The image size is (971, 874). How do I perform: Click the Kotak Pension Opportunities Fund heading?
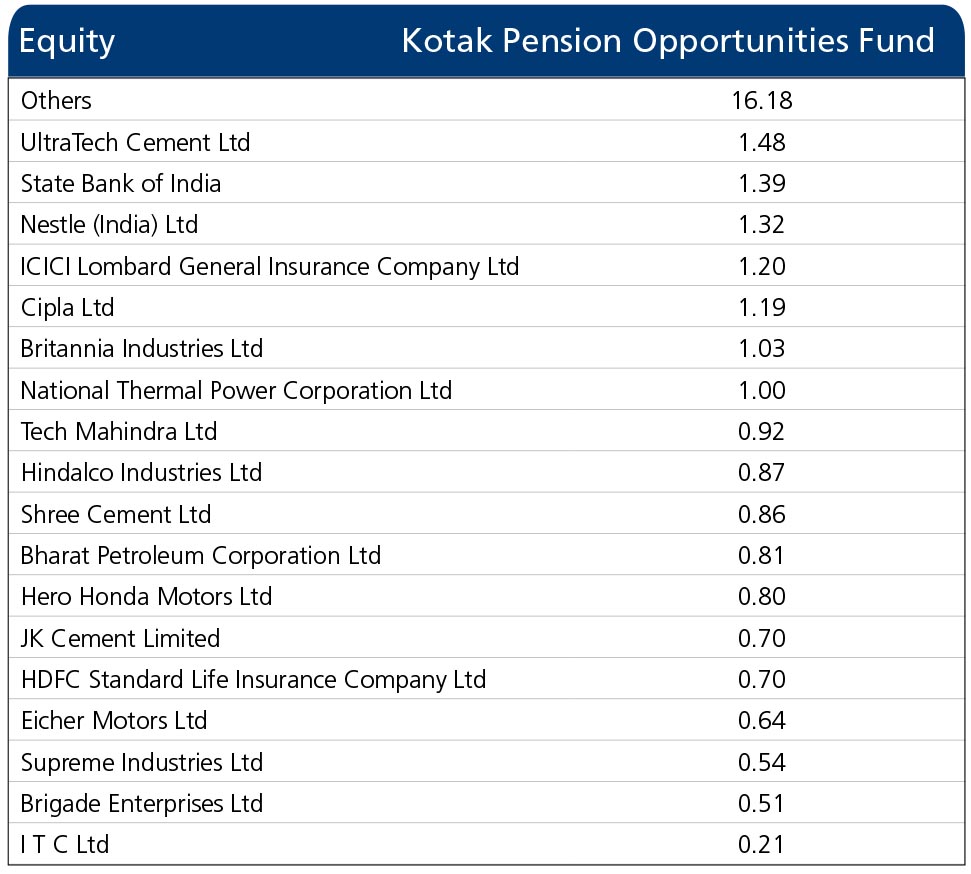(x=668, y=42)
